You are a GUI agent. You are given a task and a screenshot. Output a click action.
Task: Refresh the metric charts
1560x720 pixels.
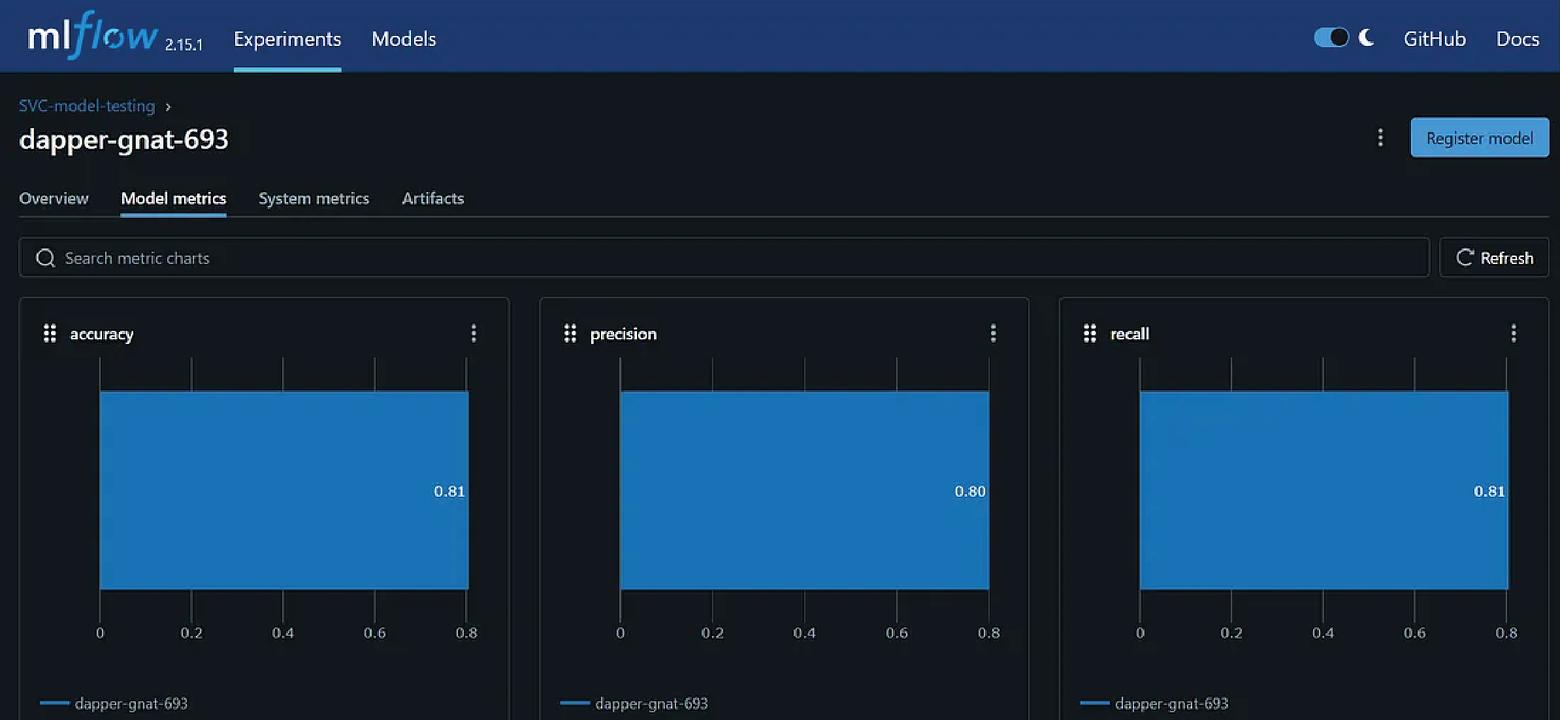(x=1494, y=258)
